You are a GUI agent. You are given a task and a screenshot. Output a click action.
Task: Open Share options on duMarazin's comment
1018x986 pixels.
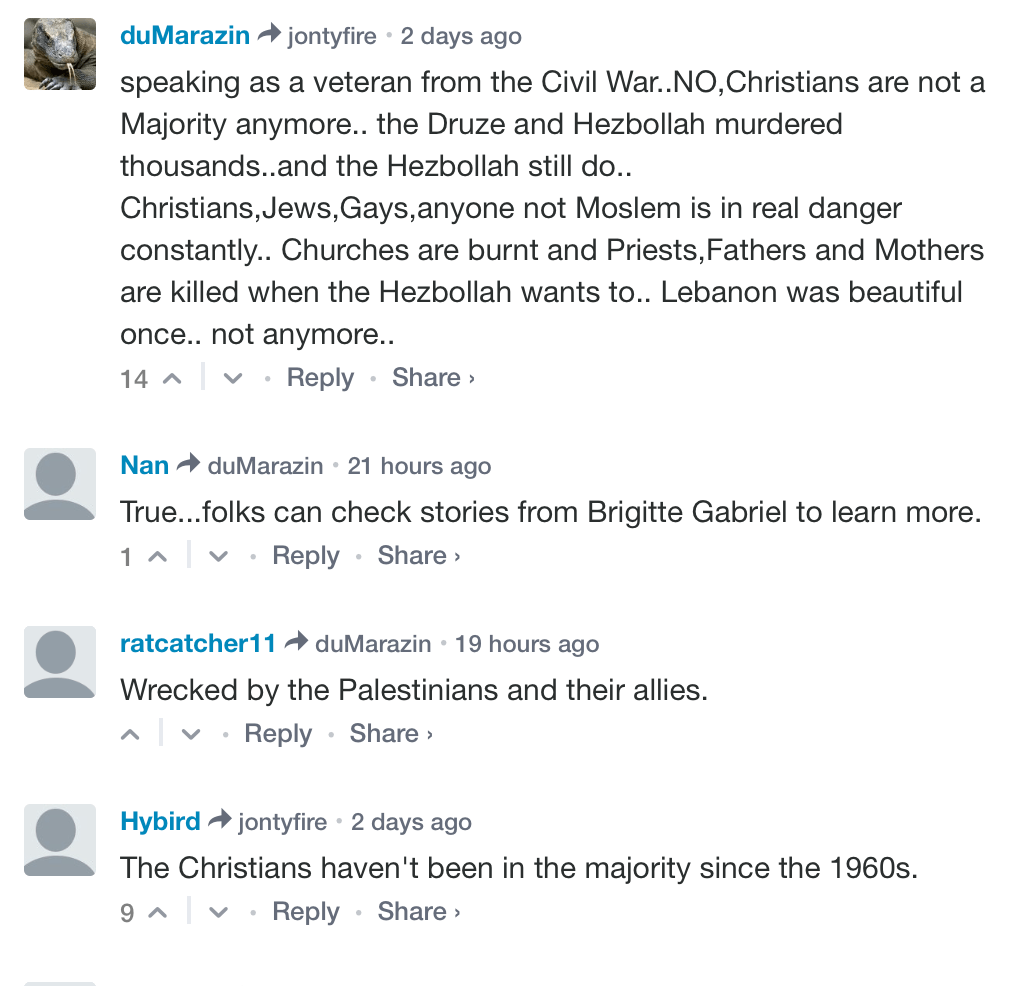pos(432,378)
